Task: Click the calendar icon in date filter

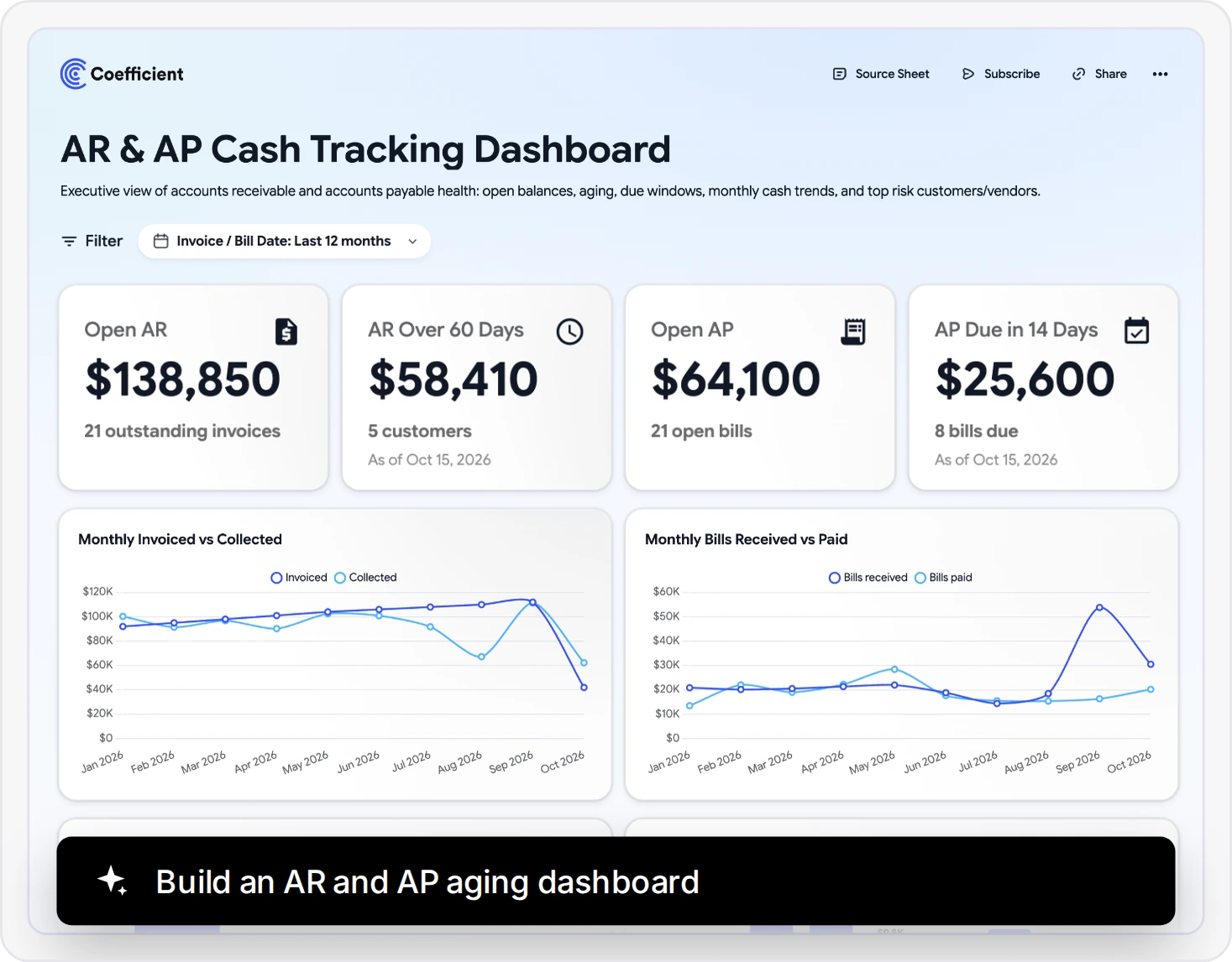Action: [x=161, y=241]
